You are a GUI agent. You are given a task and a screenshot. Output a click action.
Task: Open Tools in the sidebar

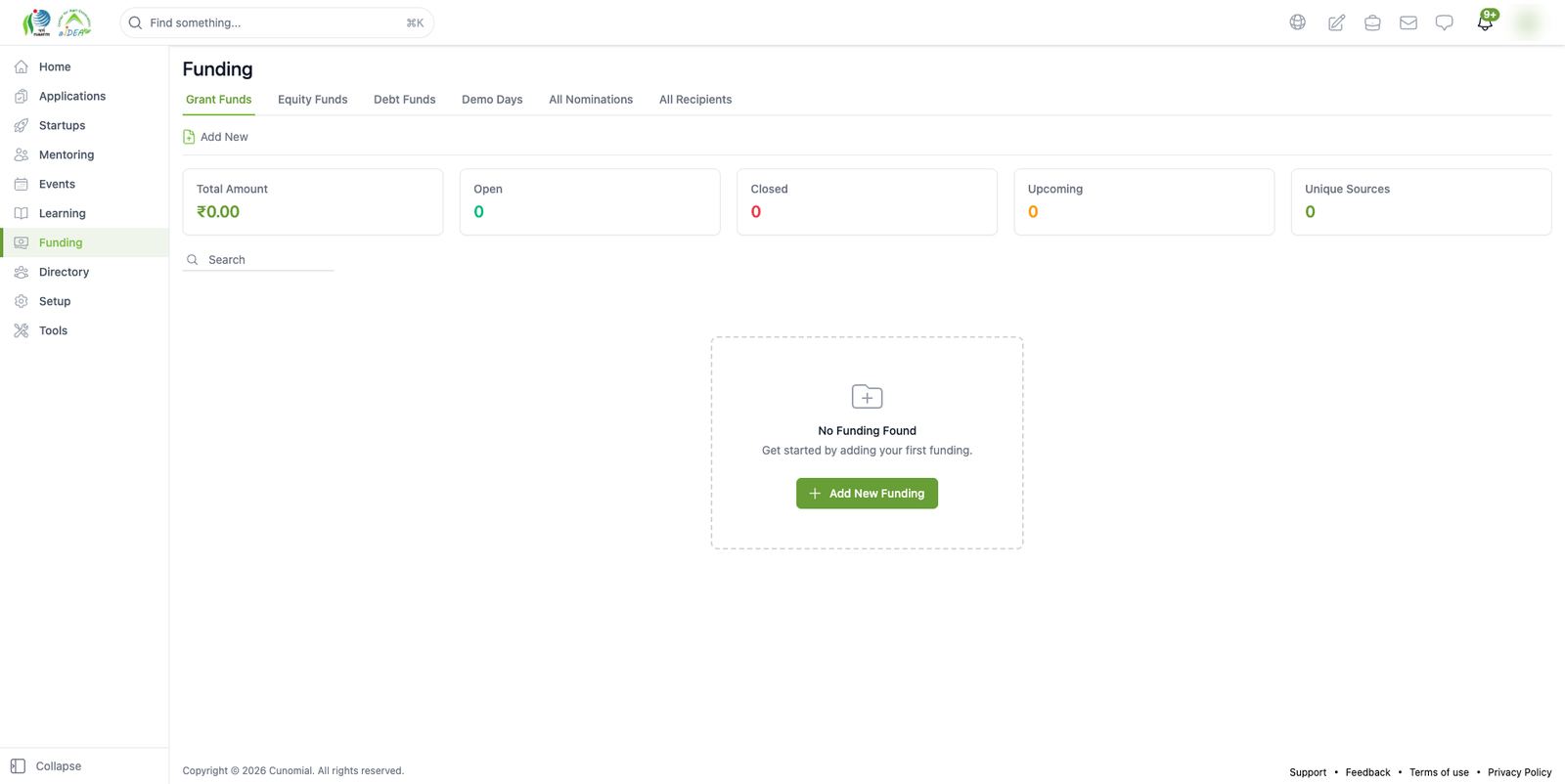click(x=84, y=330)
